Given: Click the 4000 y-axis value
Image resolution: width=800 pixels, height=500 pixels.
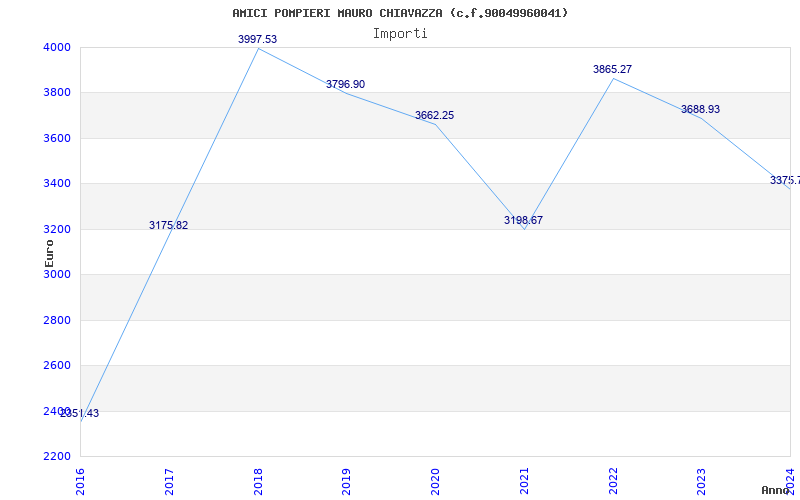Looking at the screenshot, I should (x=57, y=47).
